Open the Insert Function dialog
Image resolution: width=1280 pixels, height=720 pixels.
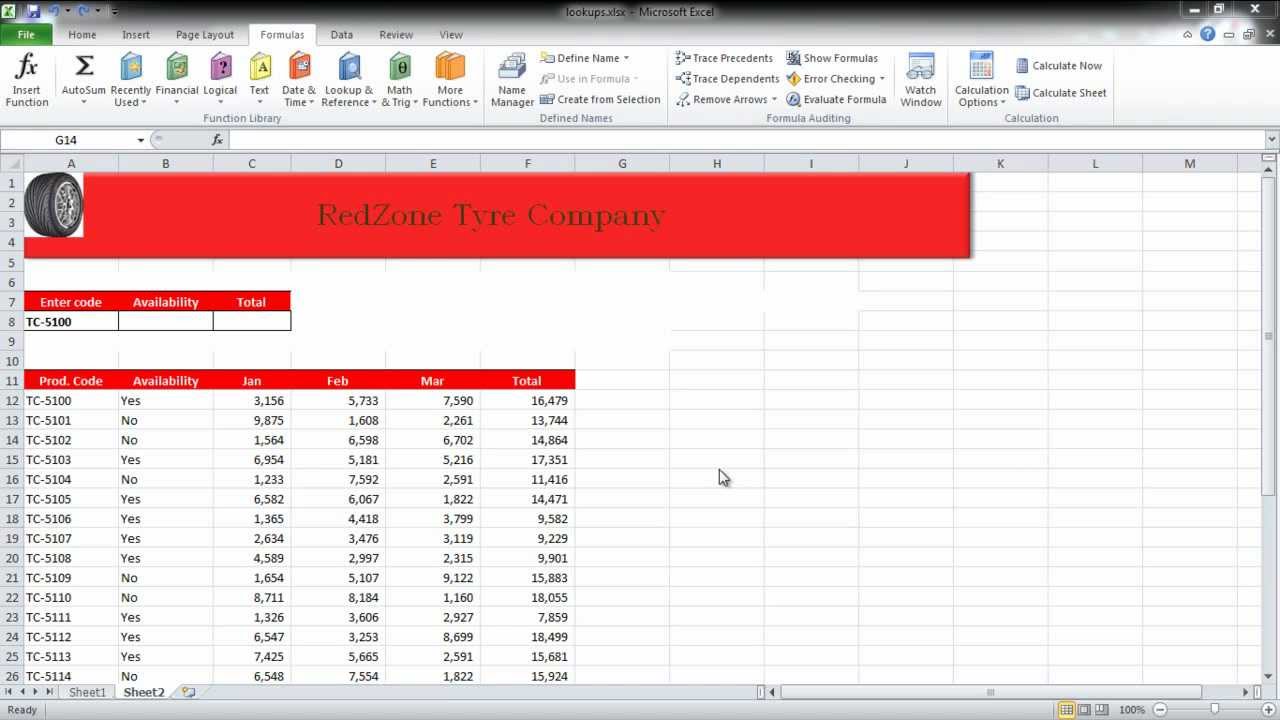point(27,80)
